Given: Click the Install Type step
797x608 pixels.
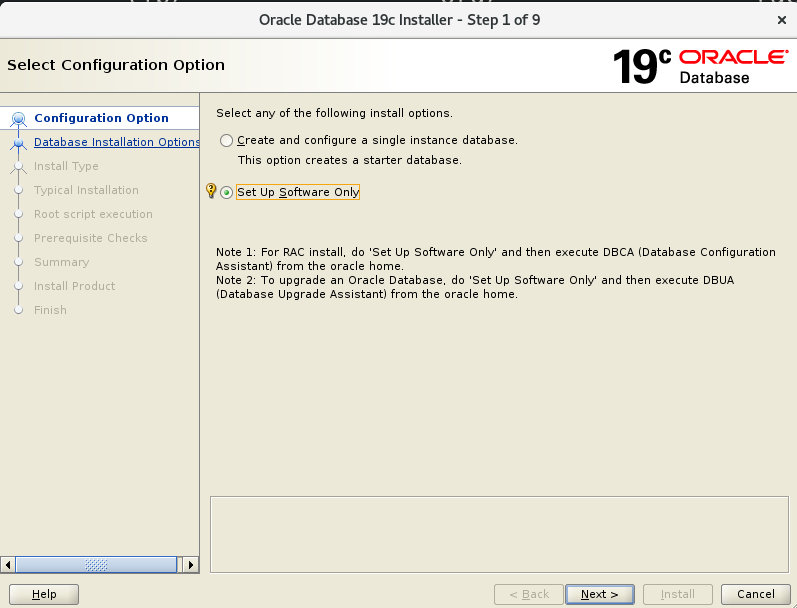Looking at the screenshot, I should (66, 166).
